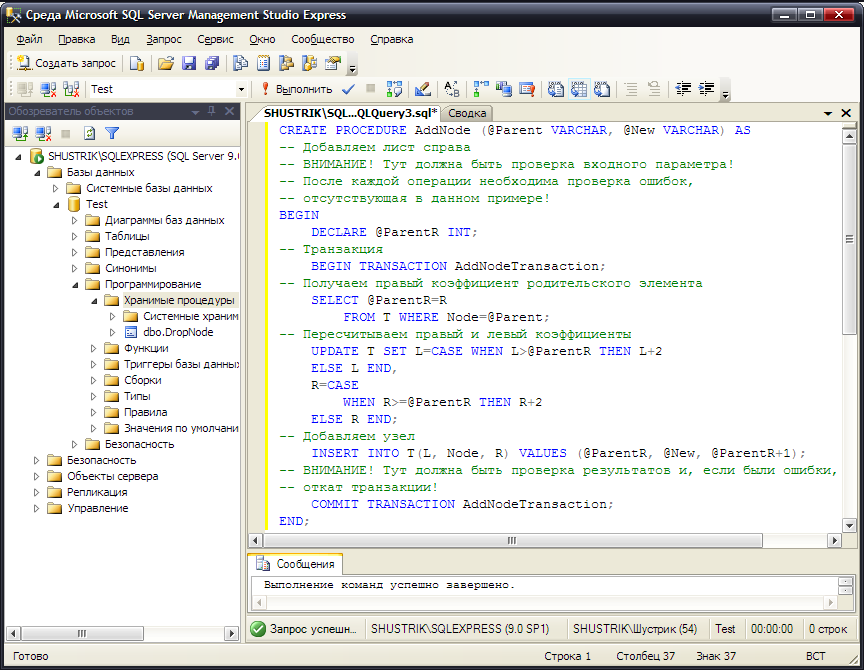Open the Registered Servers window icon
Screen dimensions: 864x670
click(240, 63)
